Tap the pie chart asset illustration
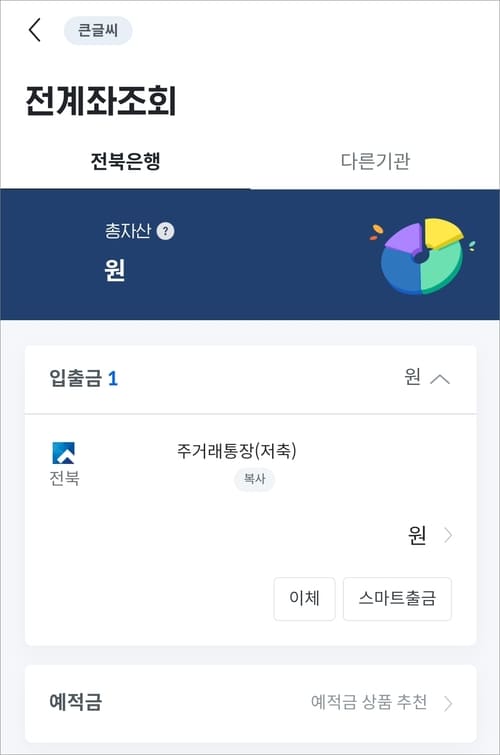This screenshot has height=755, width=500. coord(422,256)
